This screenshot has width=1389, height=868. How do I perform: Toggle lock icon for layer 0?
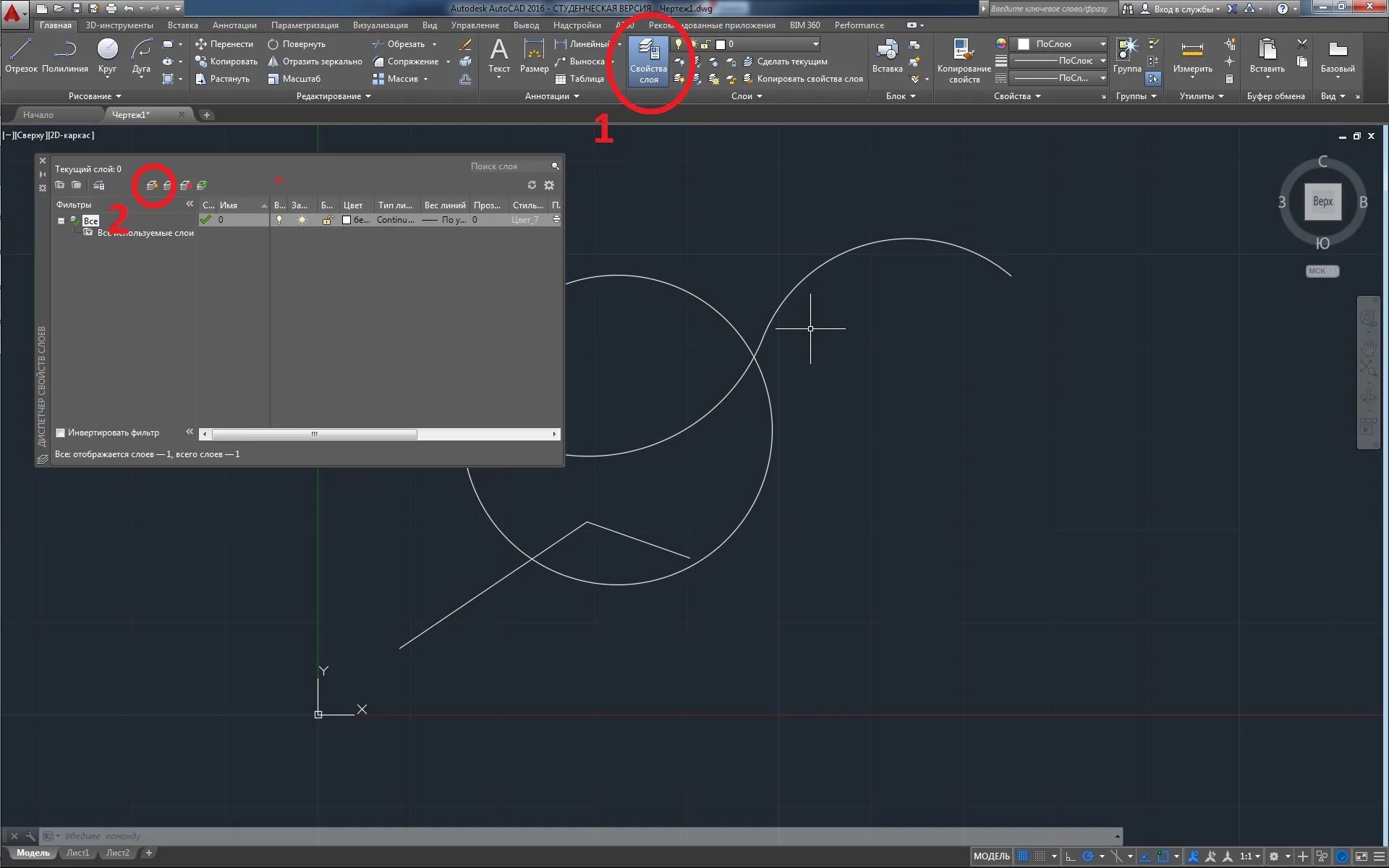click(x=327, y=220)
